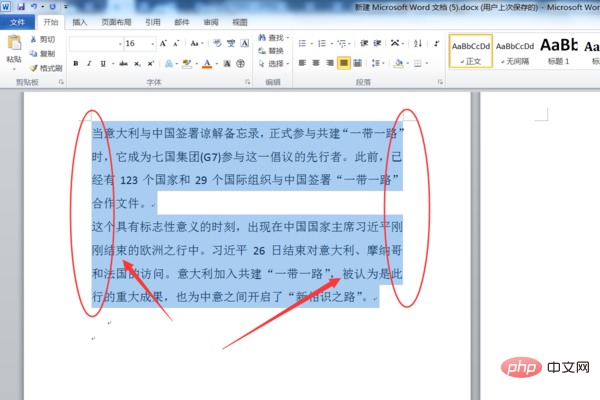Toggle the highlighted justify alignment button

coord(344,63)
